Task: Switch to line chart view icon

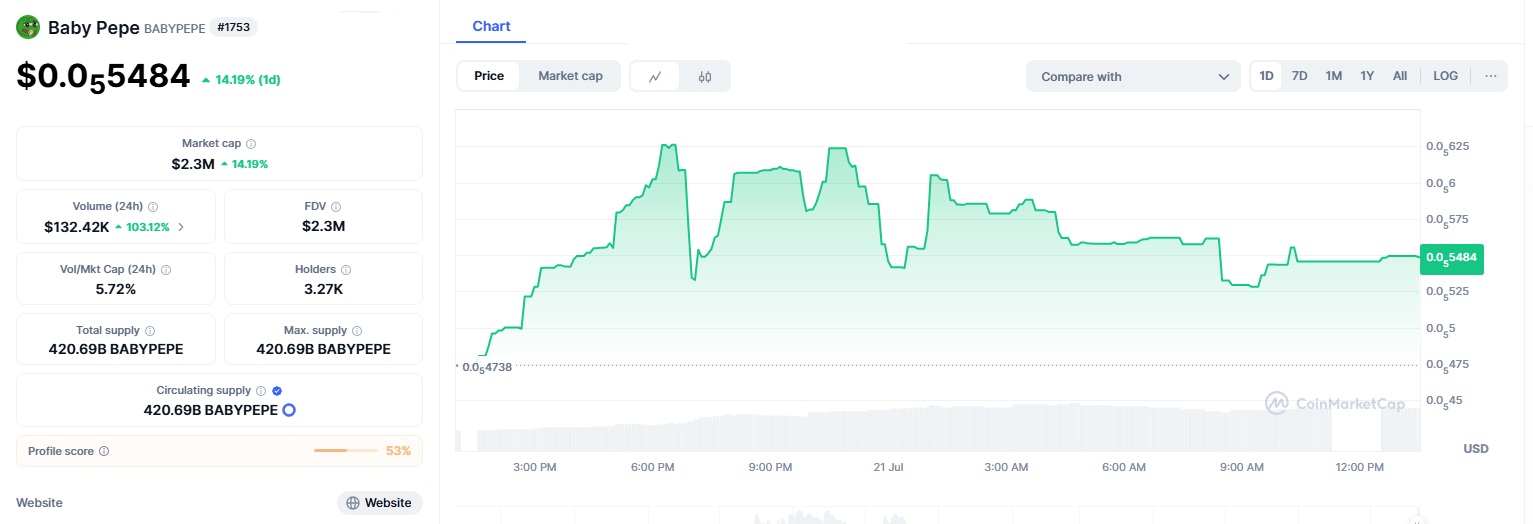Action: pyautogui.click(x=655, y=77)
